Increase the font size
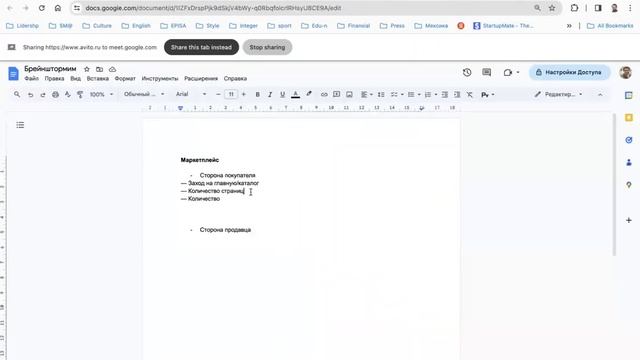The width and height of the screenshot is (640, 360). pyautogui.click(x=244, y=95)
